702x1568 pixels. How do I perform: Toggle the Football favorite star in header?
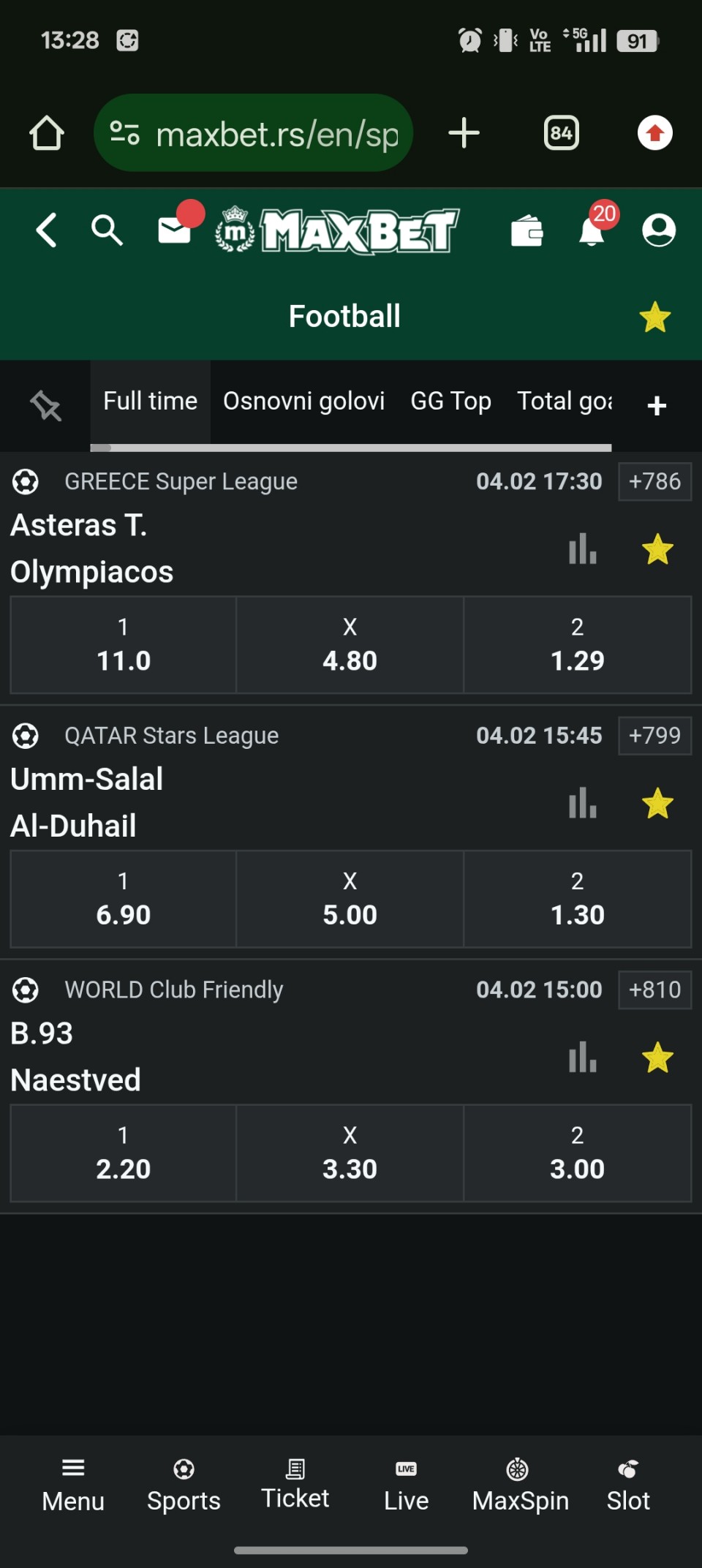click(x=654, y=317)
